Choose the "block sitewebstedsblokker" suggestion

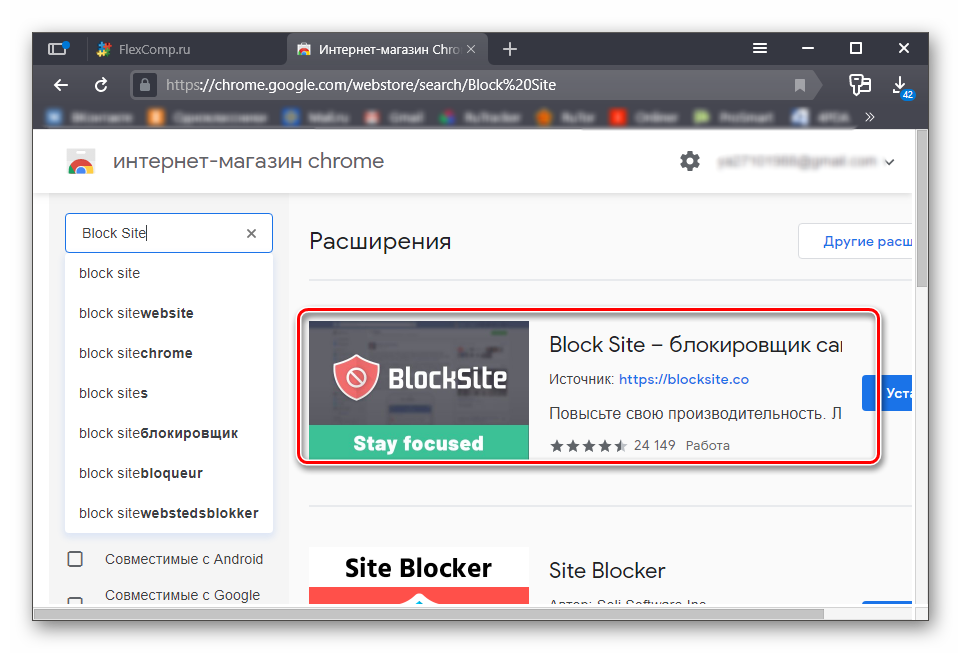click(169, 513)
